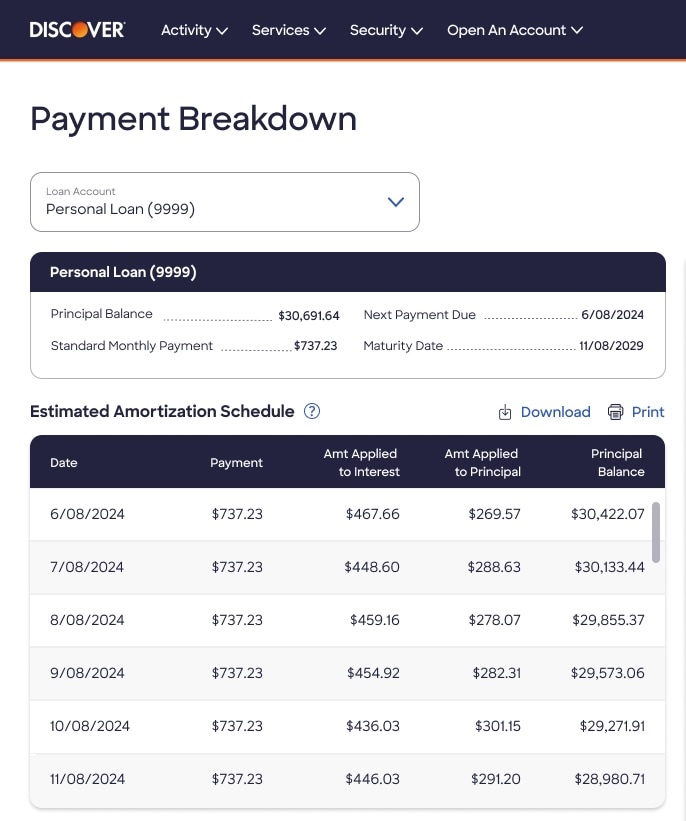Click the chevron beside Open An Account
This screenshot has height=821, width=686.
point(577,30)
